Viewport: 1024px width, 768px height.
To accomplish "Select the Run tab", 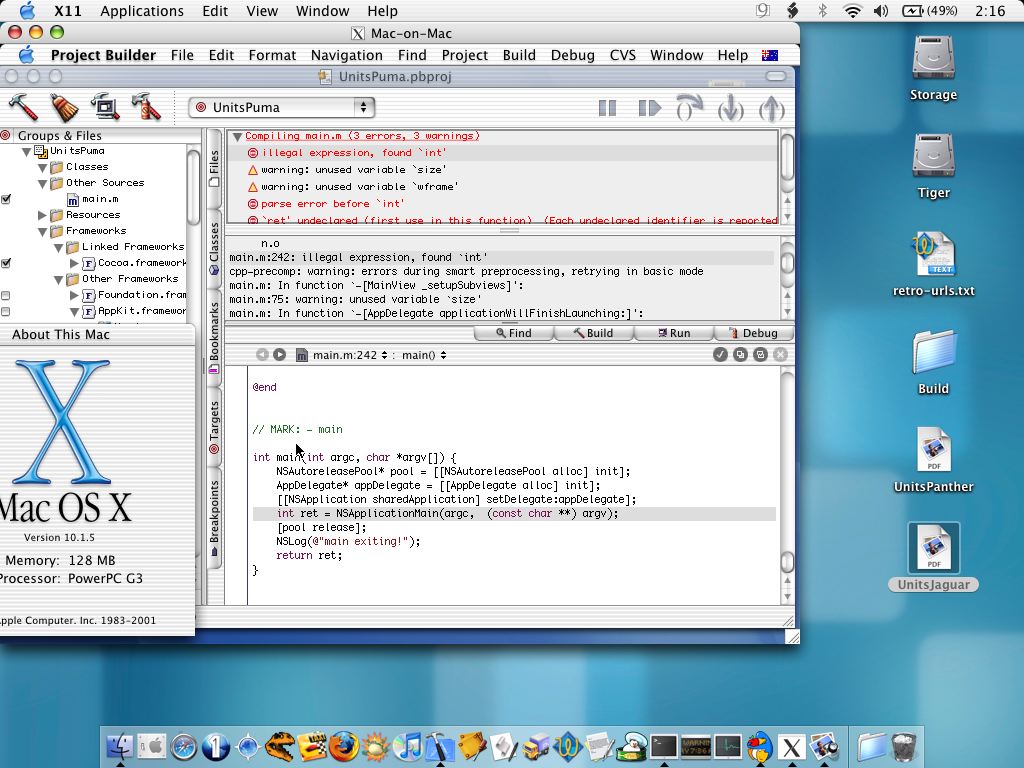I will [x=672, y=333].
